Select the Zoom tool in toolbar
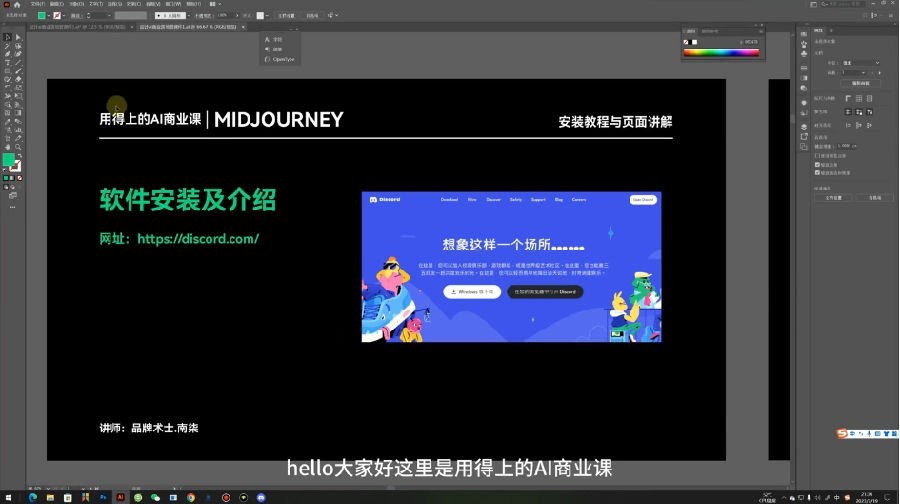 click(18, 147)
